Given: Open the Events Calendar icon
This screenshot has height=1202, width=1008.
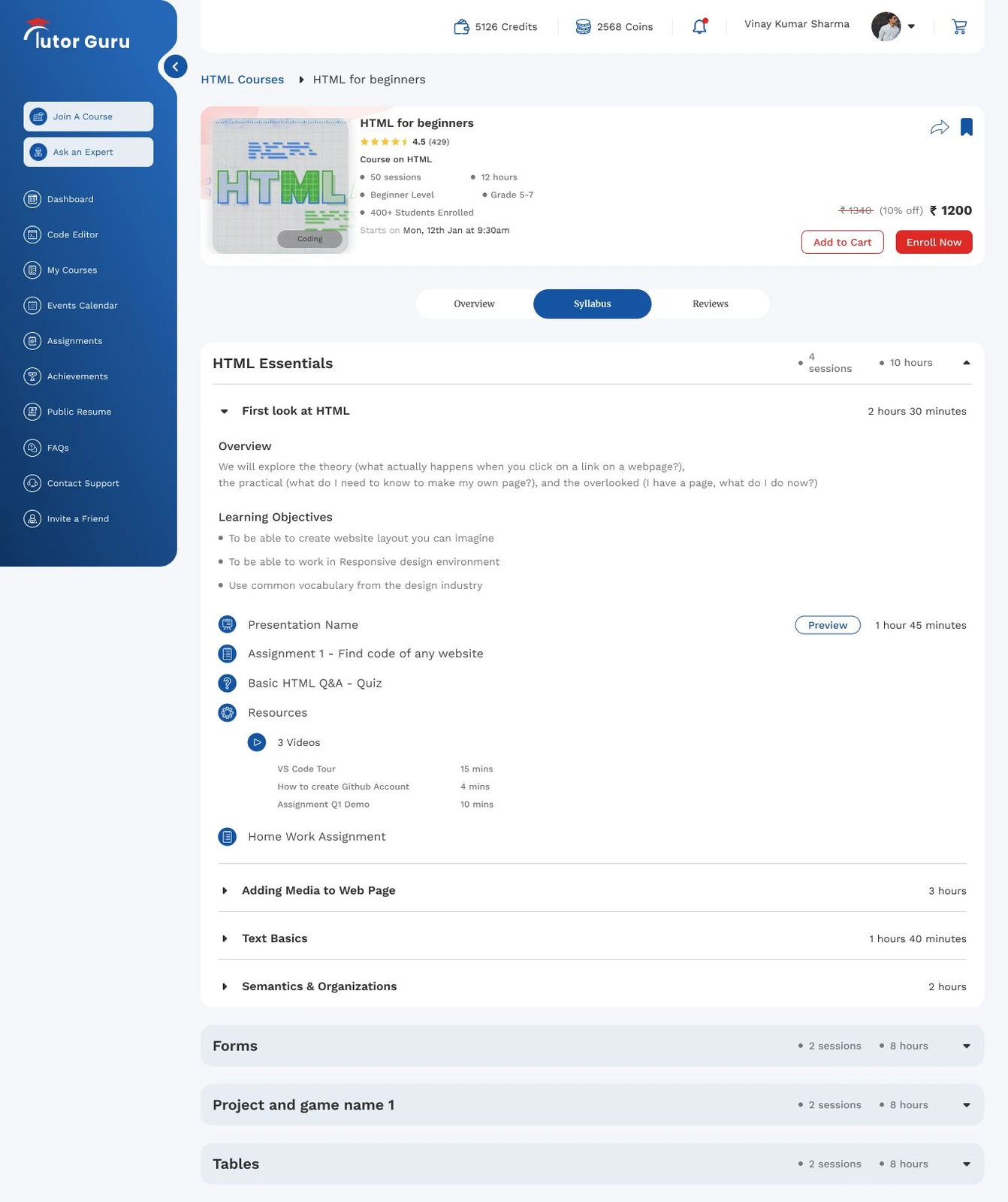Looking at the screenshot, I should 32,305.
